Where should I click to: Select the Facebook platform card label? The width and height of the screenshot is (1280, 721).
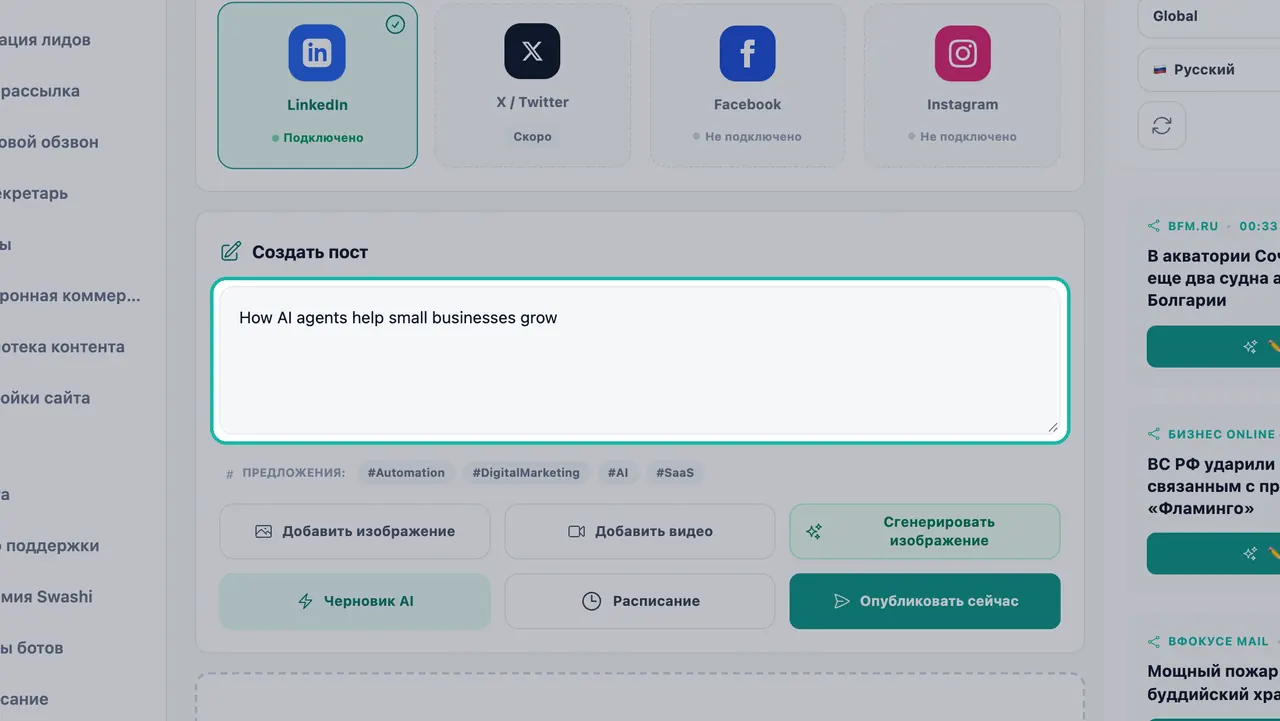pyautogui.click(x=747, y=104)
